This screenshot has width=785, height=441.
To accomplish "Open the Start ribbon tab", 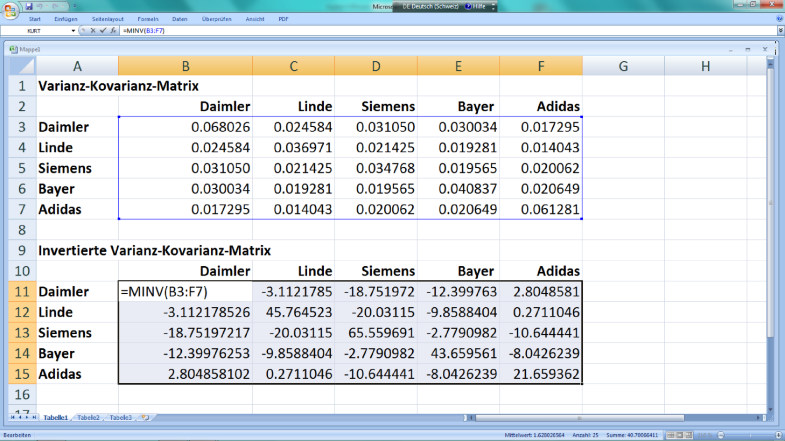I will (35, 19).
